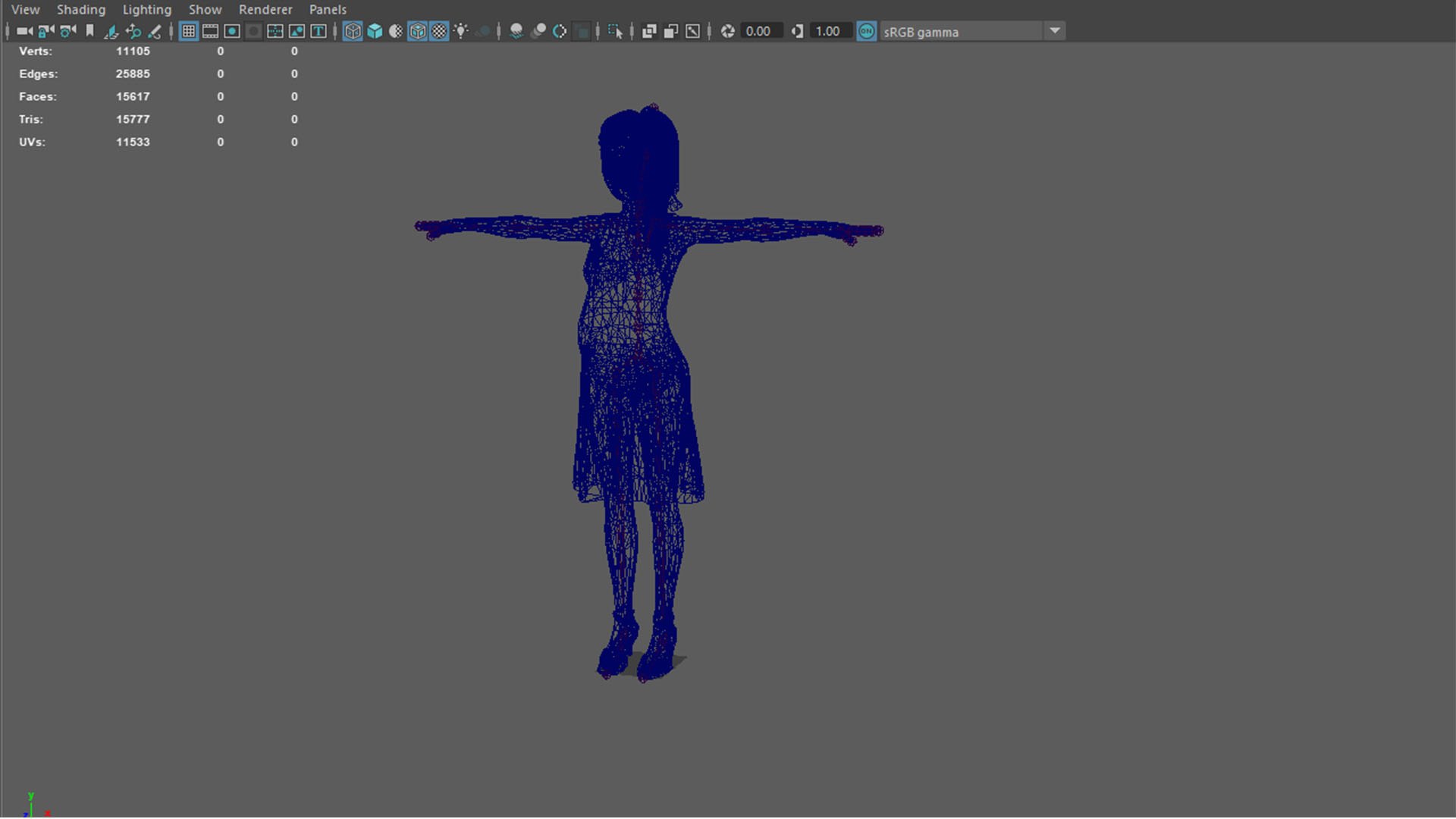Screen dimensions: 1456x819
Task: Switch to Smooth Shade All mode
Action: coord(375,31)
